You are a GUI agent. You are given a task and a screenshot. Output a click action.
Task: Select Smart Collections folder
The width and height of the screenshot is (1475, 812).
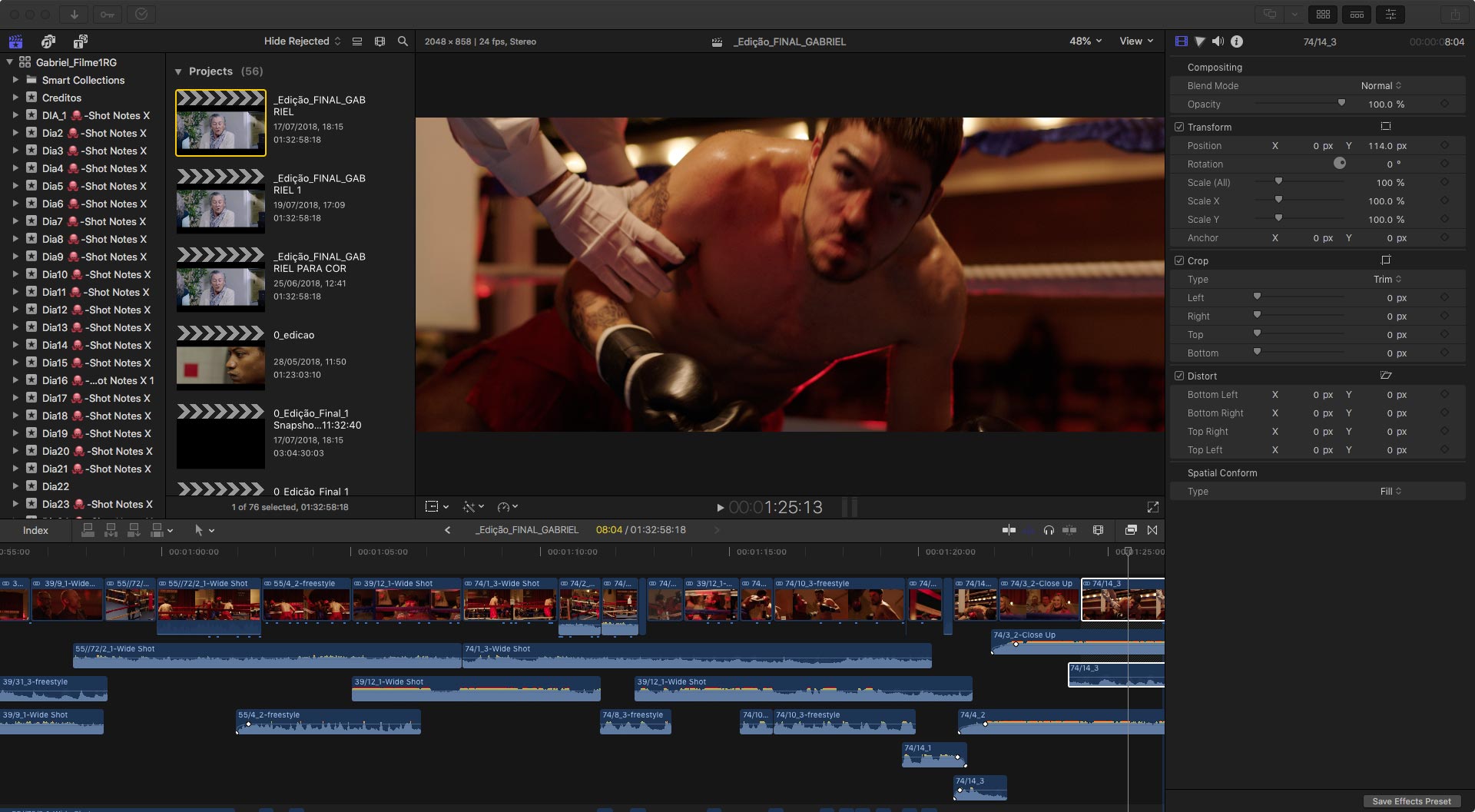83,80
